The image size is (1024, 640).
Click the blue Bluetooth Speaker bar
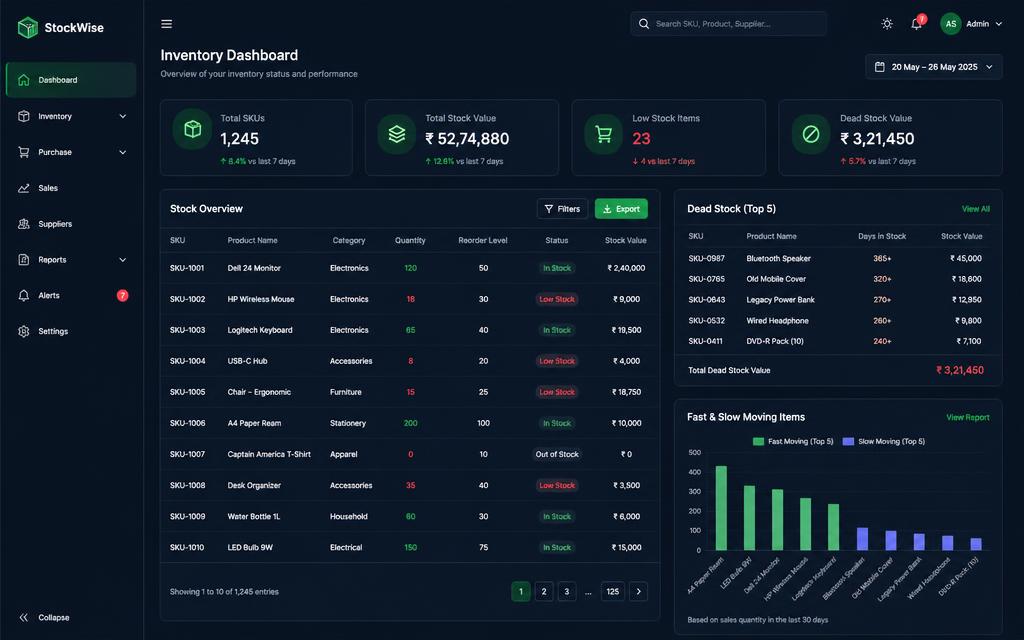pos(862,539)
